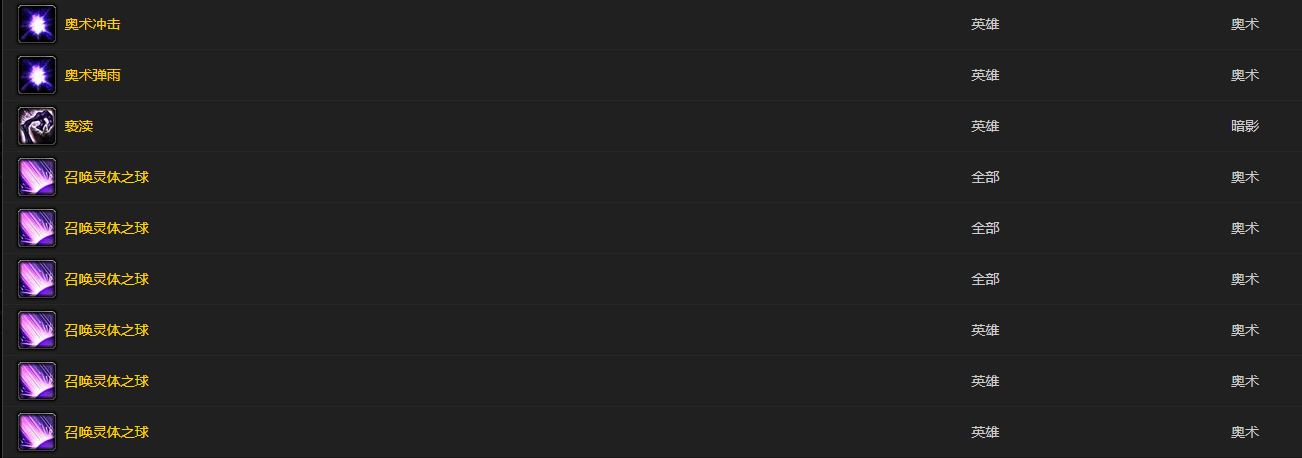Click icon of the first 英雄-difficulty 召唤灵体之球 row
The height and width of the screenshot is (458, 1302).
37,330
